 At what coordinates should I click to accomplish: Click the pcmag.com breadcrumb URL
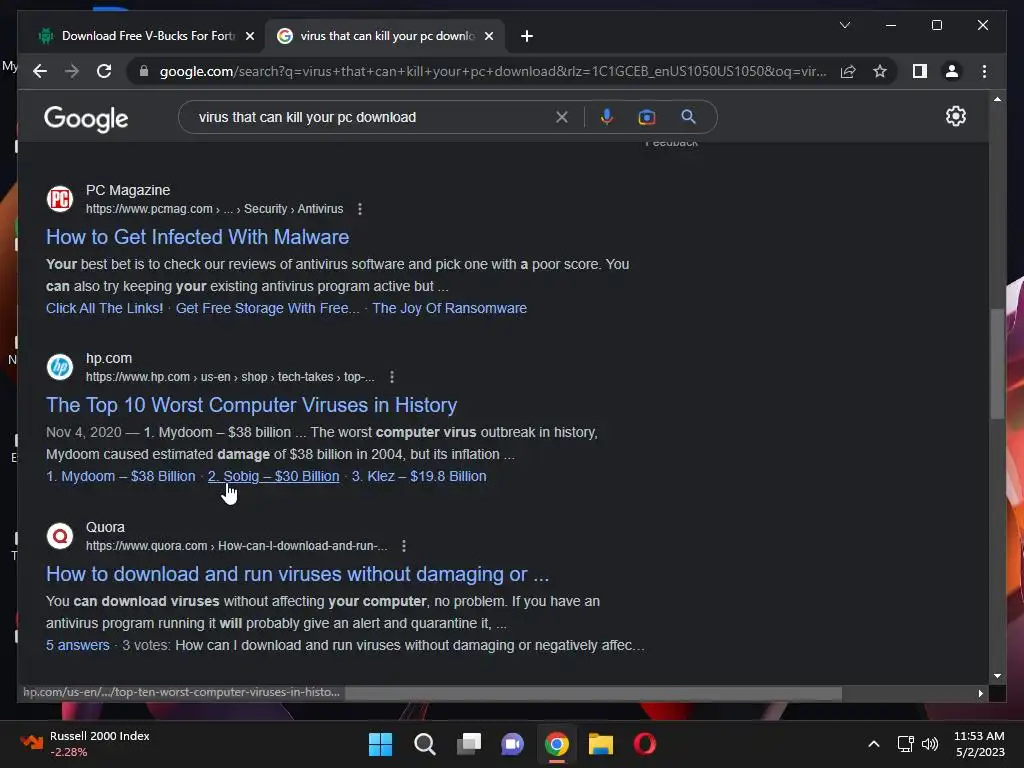[x=214, y=209]
